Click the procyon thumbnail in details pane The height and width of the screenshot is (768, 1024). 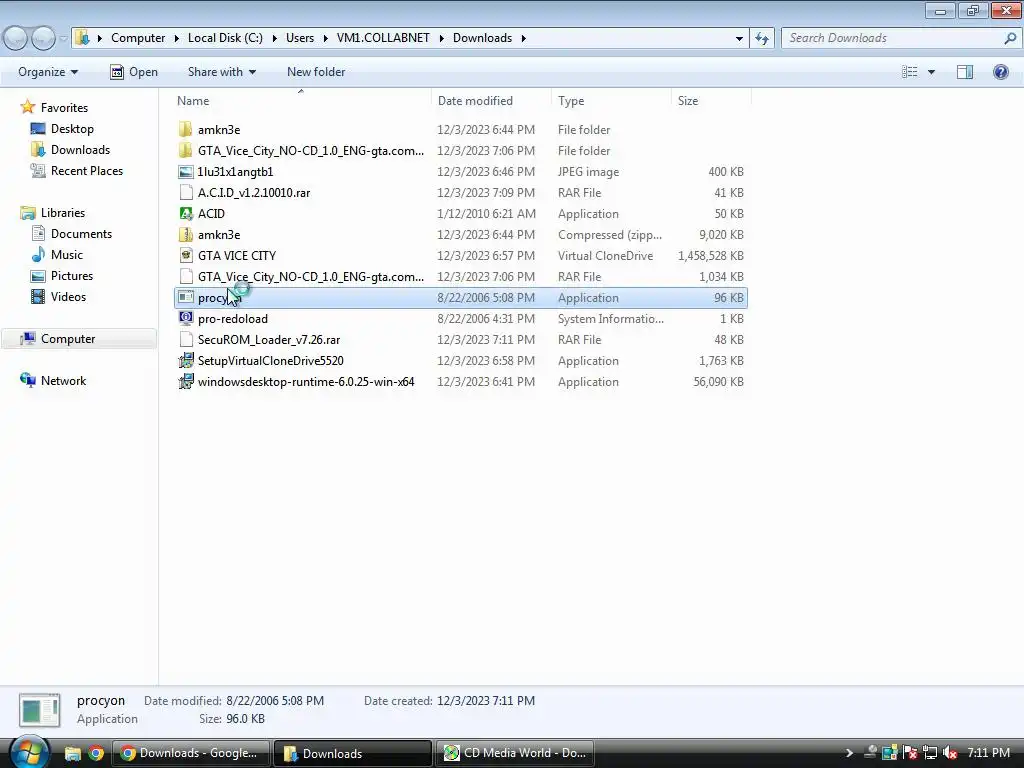(40, 710)
